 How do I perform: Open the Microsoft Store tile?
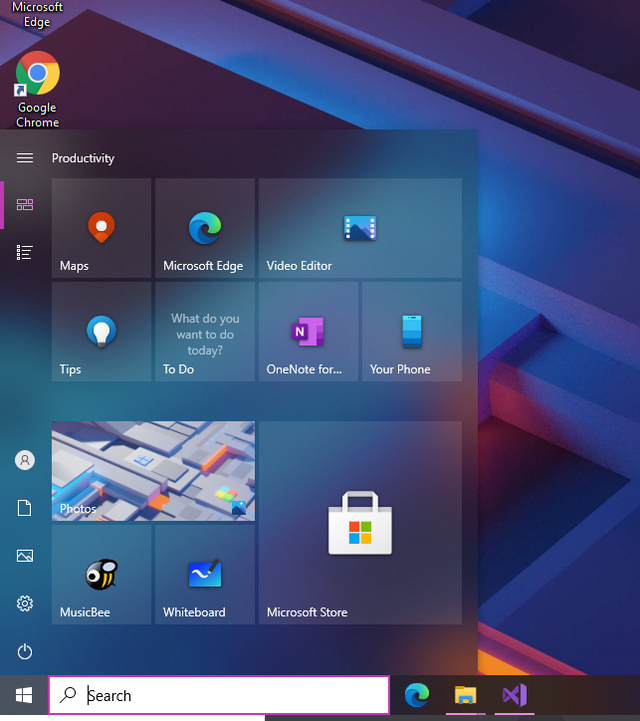[360, 523]
